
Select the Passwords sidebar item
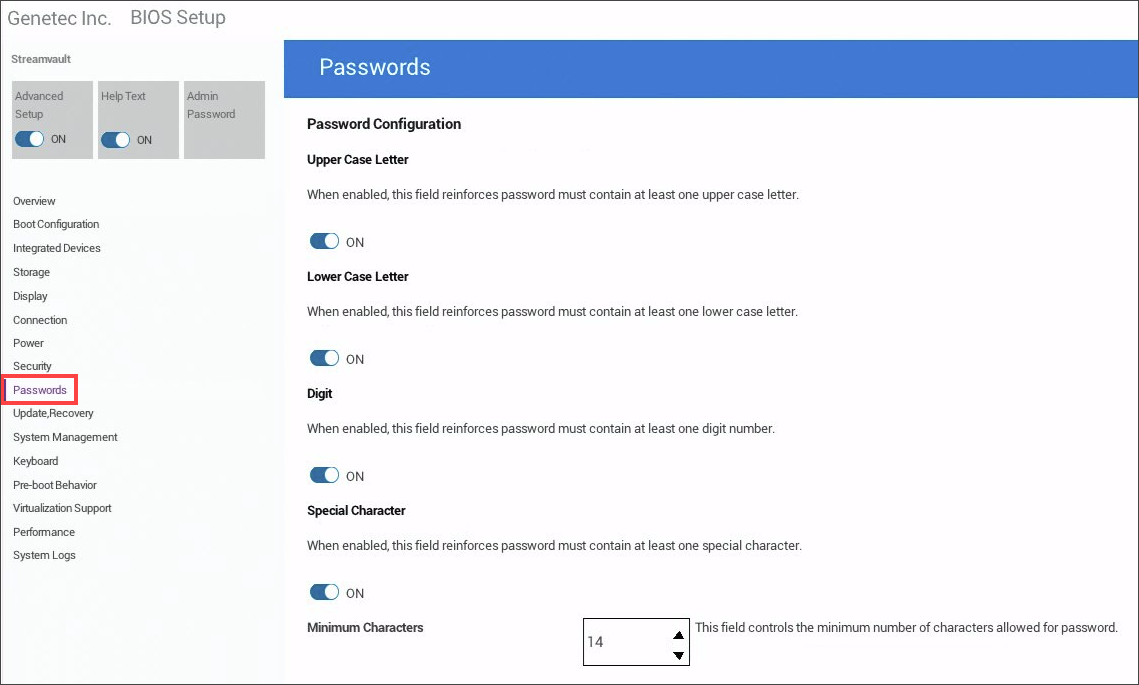(x=40, y=390)
